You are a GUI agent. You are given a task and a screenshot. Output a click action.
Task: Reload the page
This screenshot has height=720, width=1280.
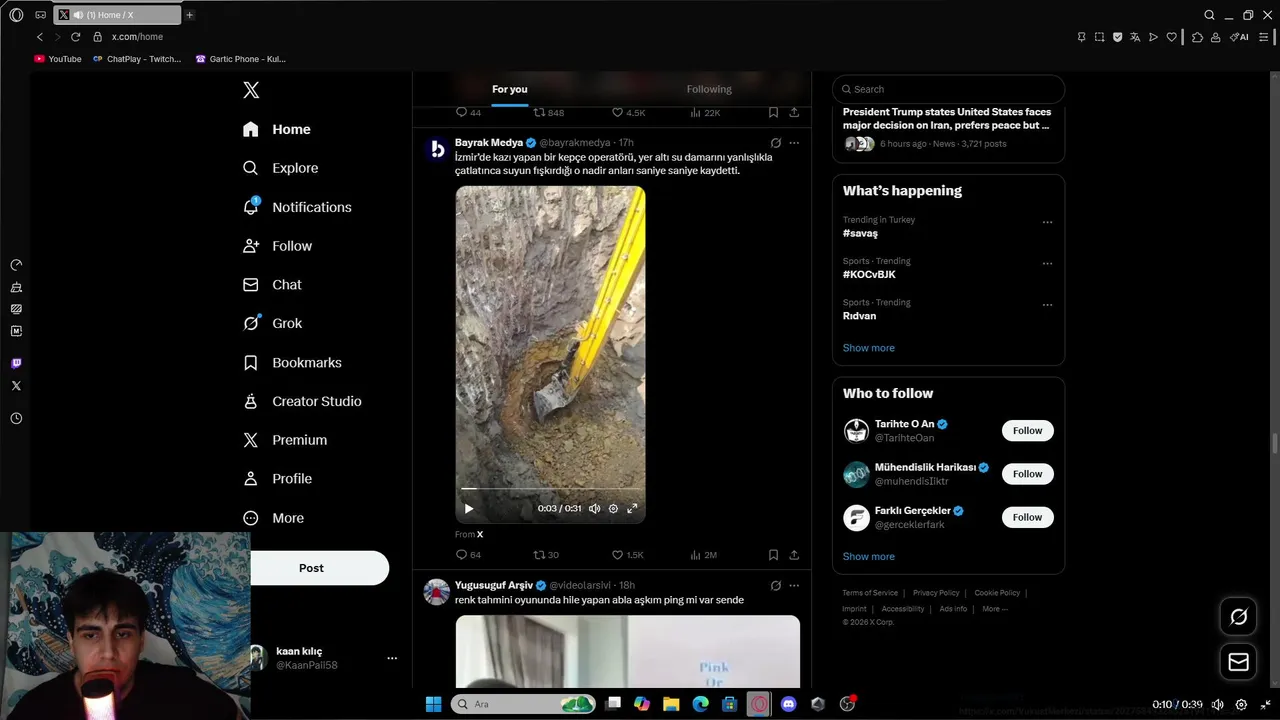point(75,37)
